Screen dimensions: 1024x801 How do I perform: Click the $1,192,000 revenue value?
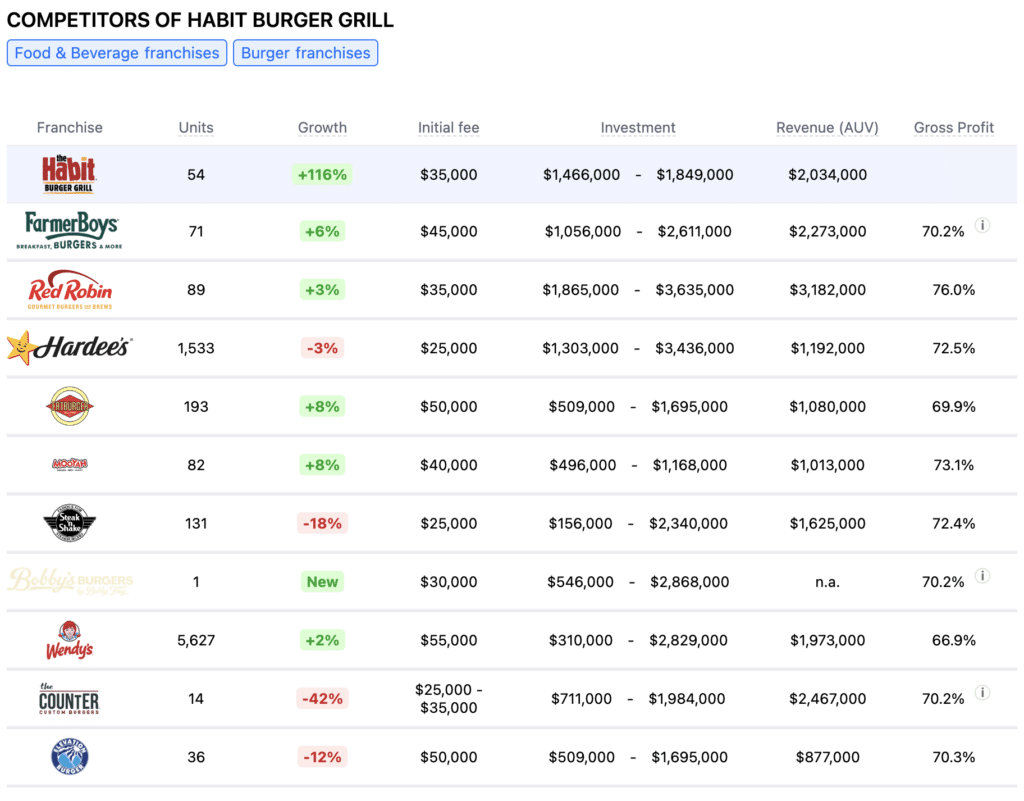point(827,348)
